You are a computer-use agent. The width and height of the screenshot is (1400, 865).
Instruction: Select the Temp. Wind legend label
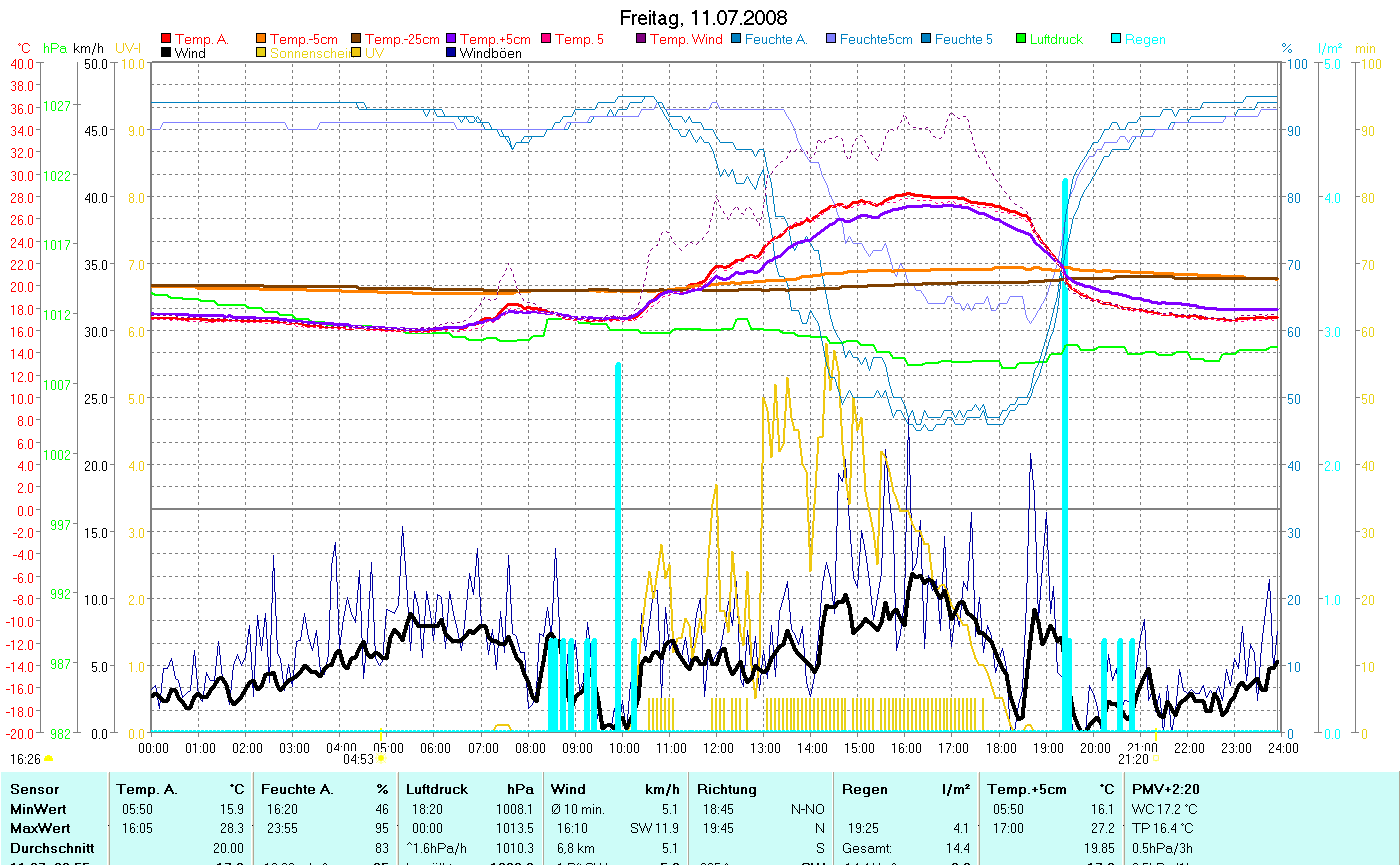(685, 40)
